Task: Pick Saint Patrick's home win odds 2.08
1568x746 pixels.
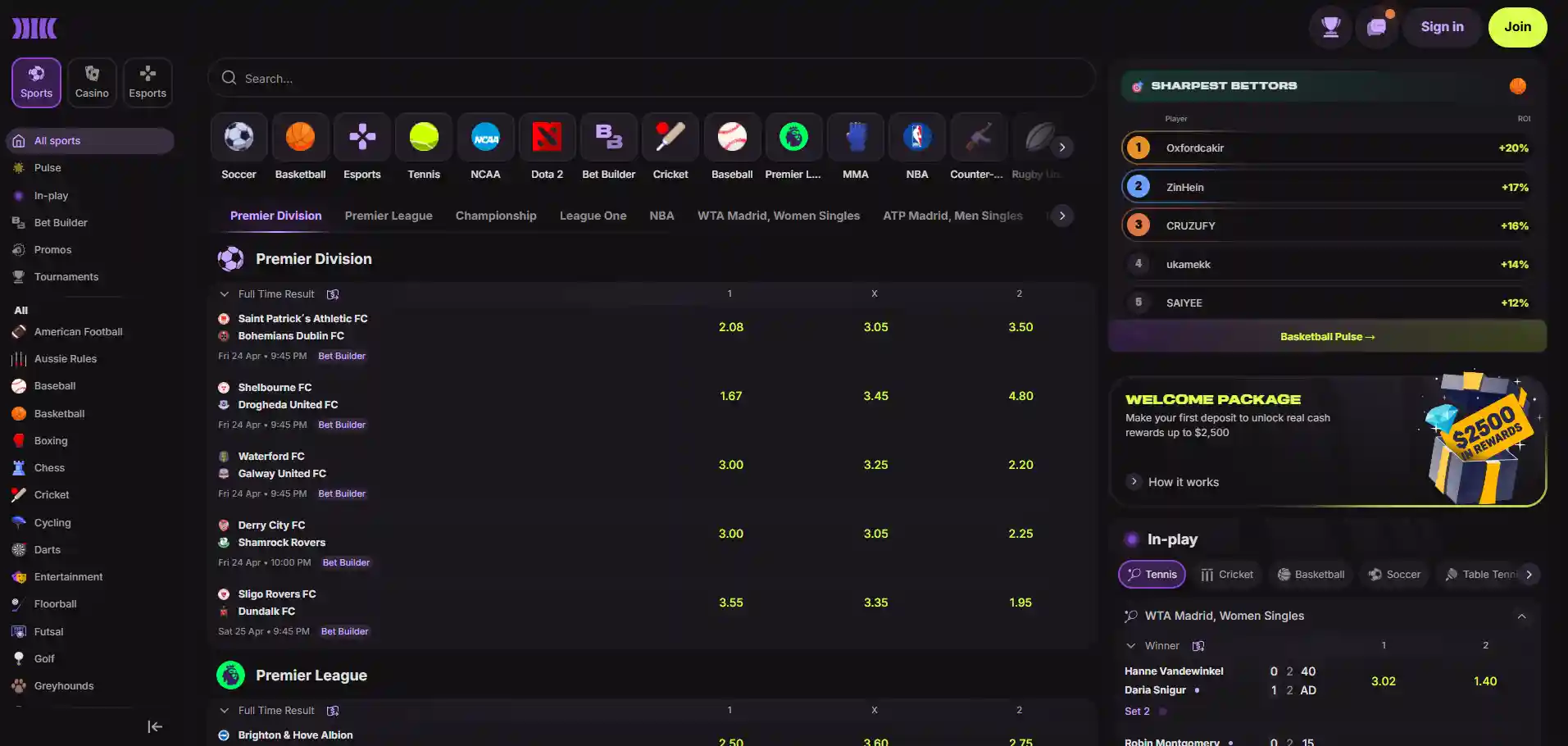Action: (731, 327)
